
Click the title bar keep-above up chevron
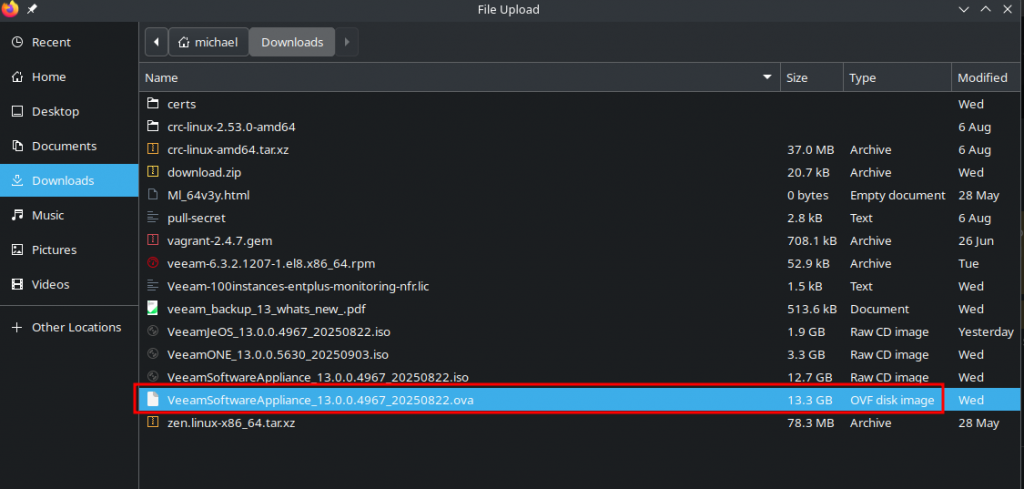point(985,9)
